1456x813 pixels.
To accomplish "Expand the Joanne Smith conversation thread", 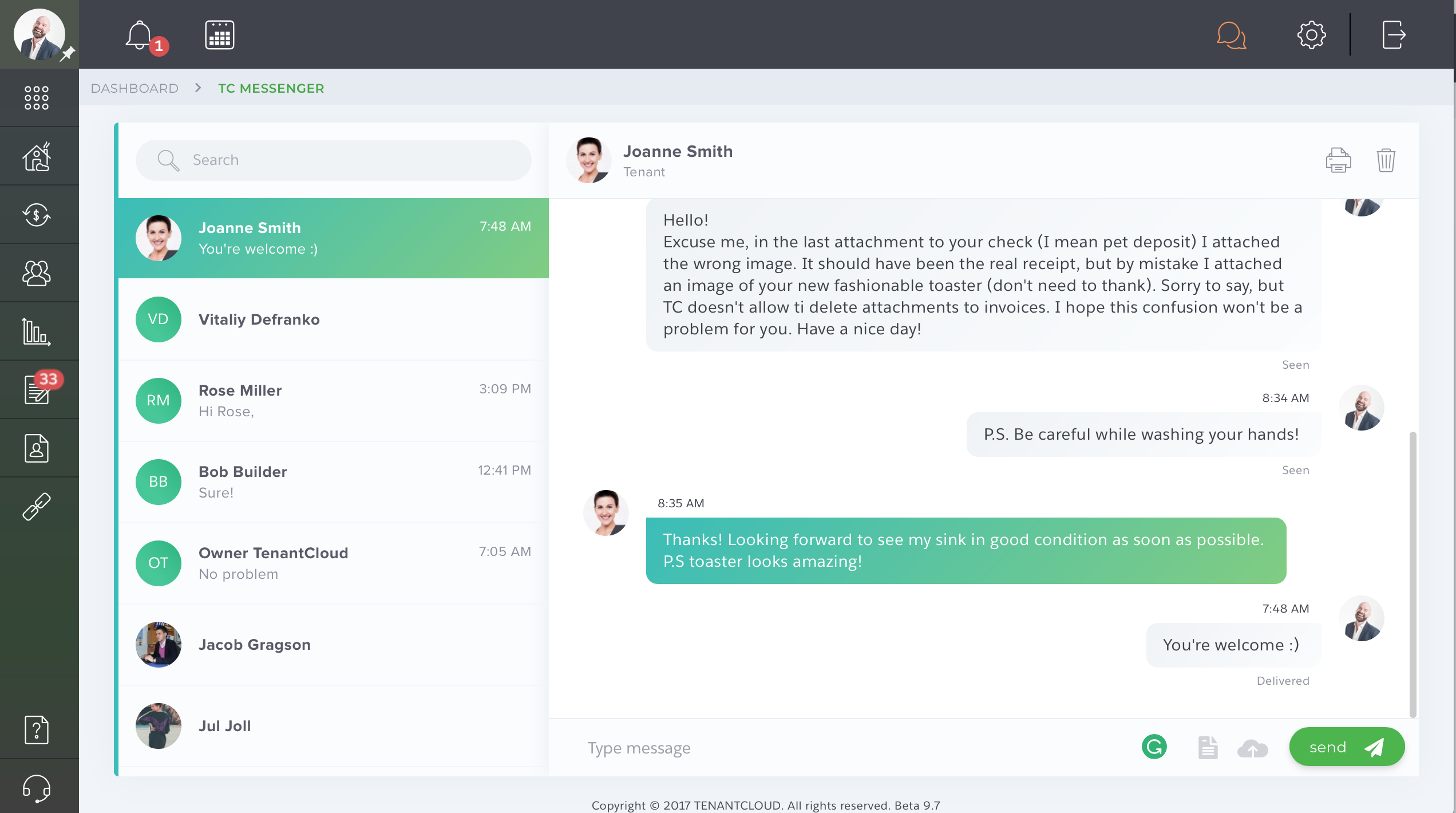I will [x=333, y=238].
